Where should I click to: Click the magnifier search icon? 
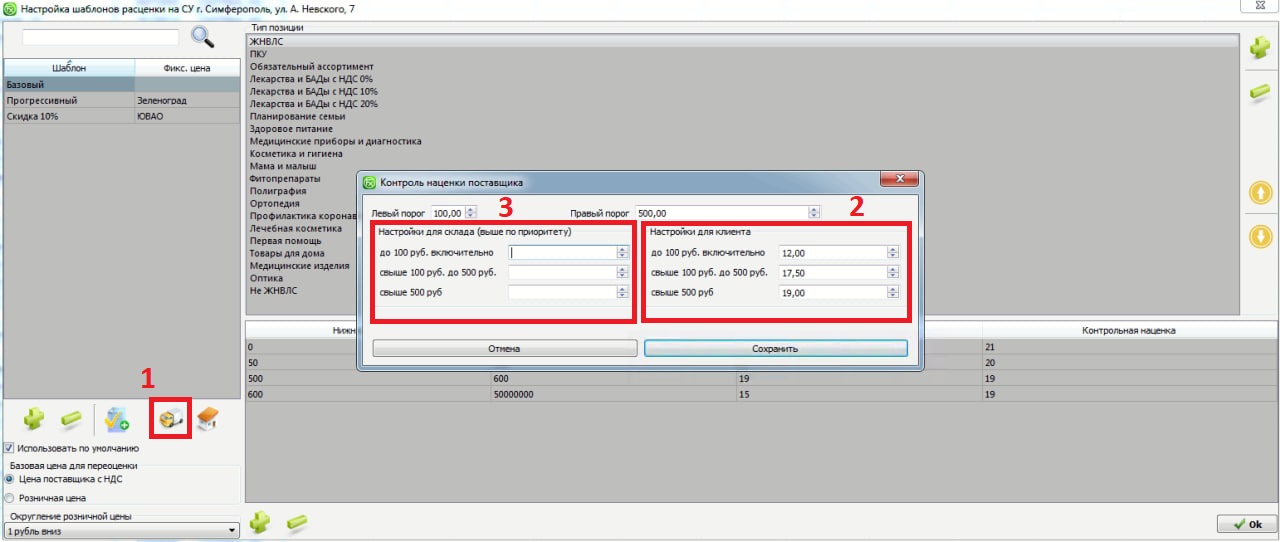[x=203, y=37]
